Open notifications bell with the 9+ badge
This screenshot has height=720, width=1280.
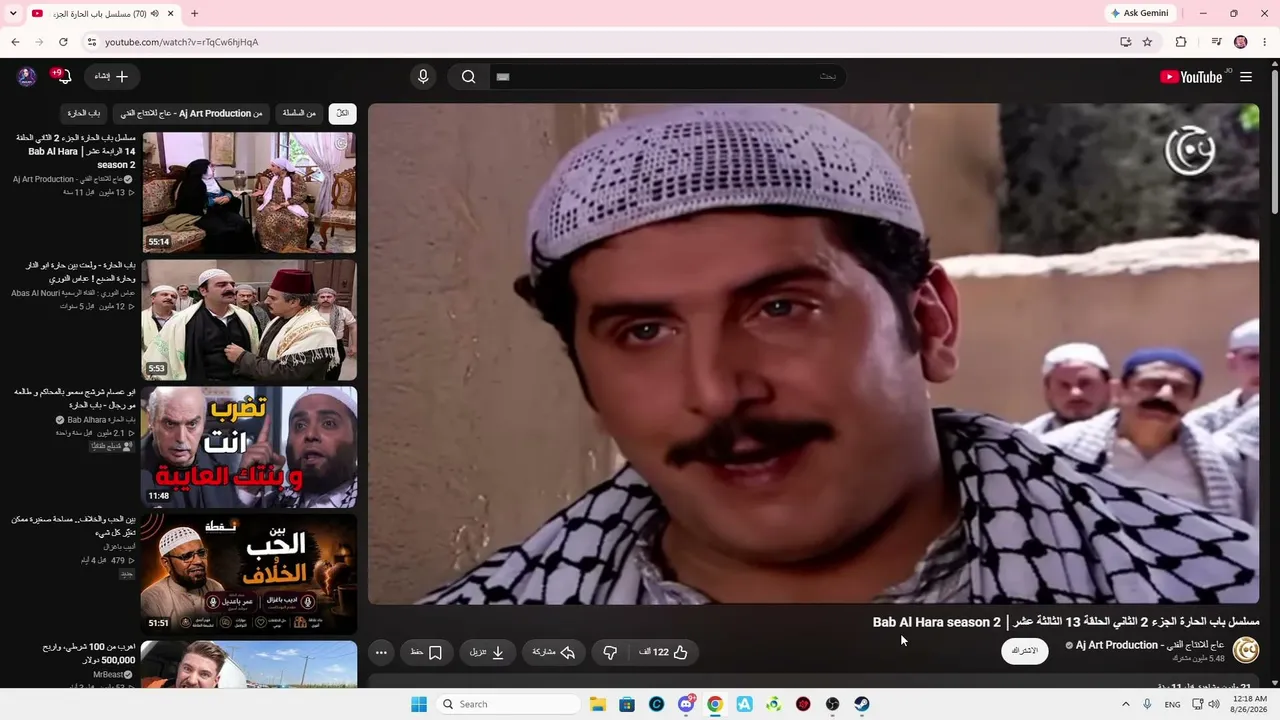tap(62, 77)
